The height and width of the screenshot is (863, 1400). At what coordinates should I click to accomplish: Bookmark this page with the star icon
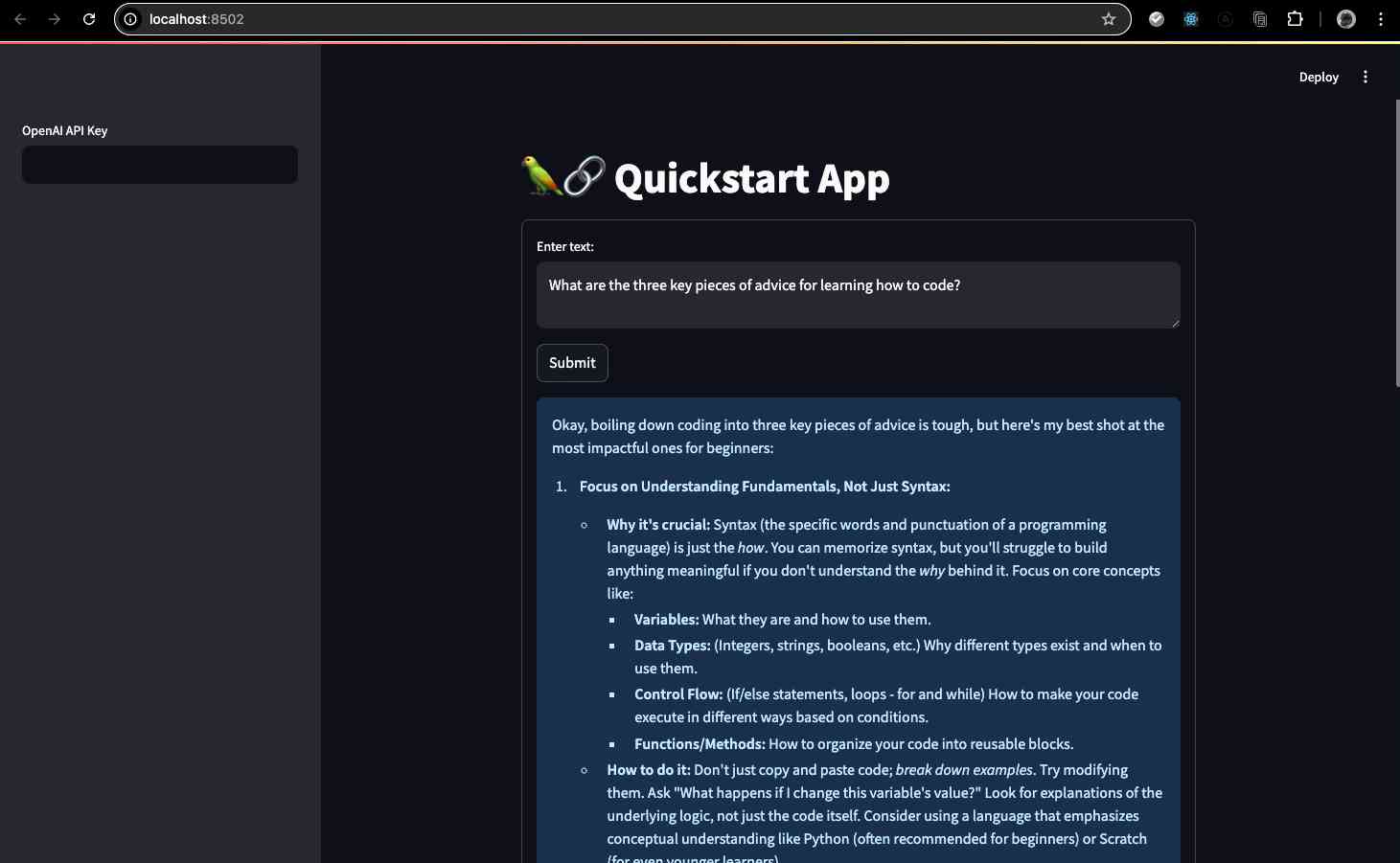pyautogui.click(x=1109, y=19)
